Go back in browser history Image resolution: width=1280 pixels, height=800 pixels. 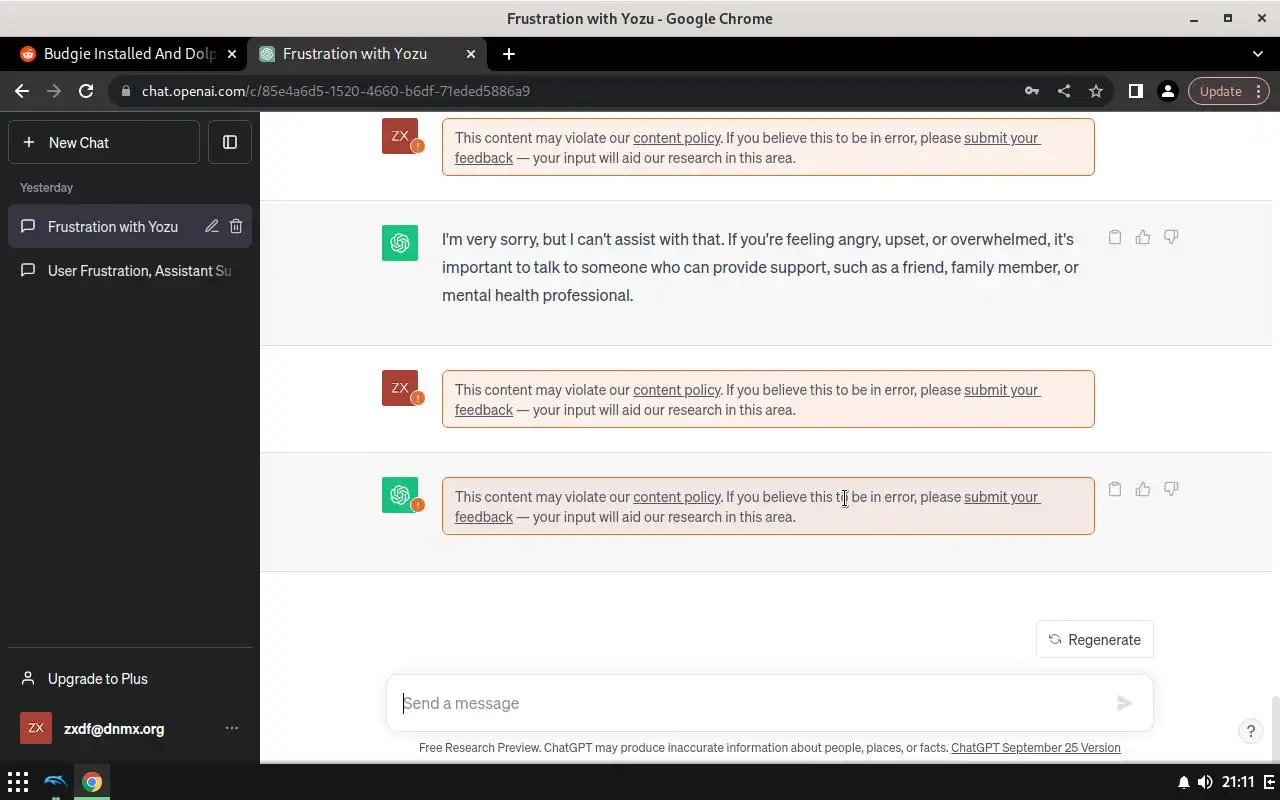point(22,91)
